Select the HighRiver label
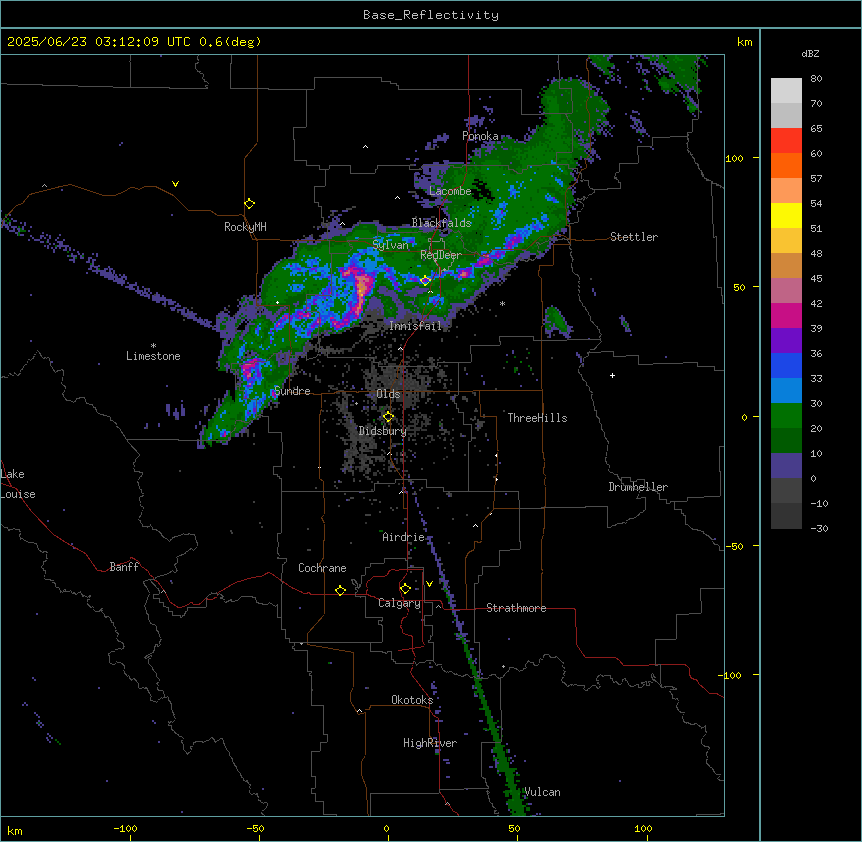 [x=430, y=743]
